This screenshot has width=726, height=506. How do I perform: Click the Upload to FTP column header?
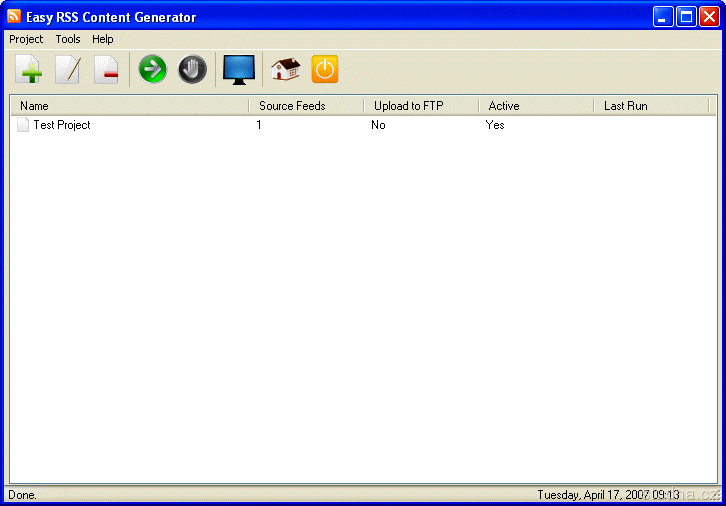420,105
